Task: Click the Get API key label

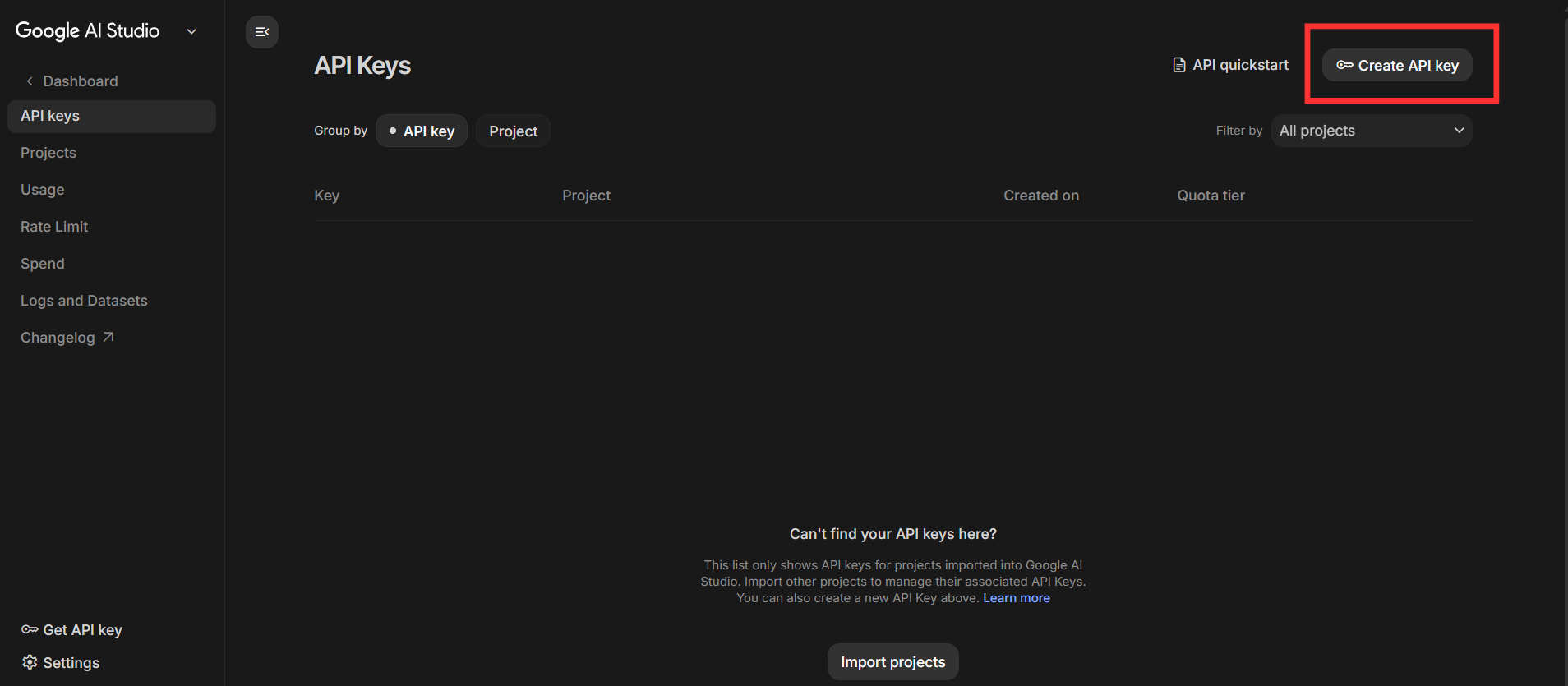Action: [x=82, y=630]
